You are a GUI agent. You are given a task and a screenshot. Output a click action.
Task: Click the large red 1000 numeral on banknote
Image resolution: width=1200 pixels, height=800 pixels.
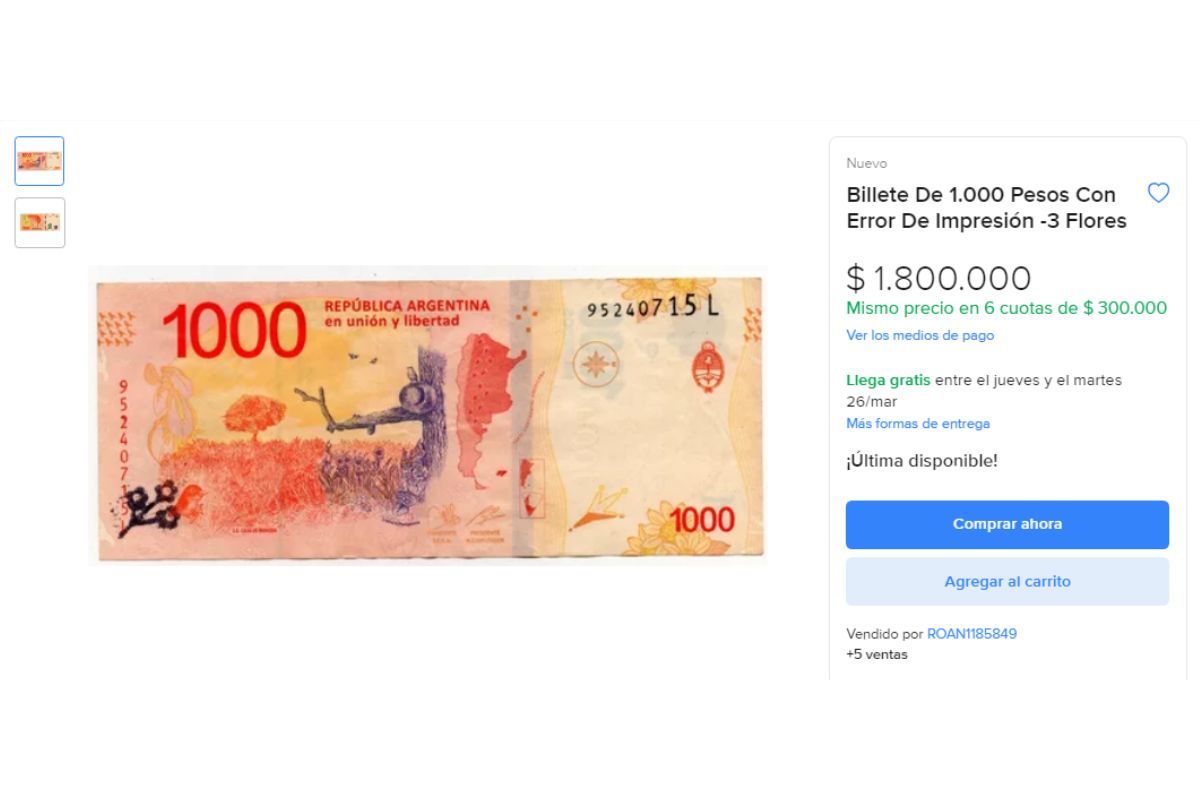click(x=234, y=330)
